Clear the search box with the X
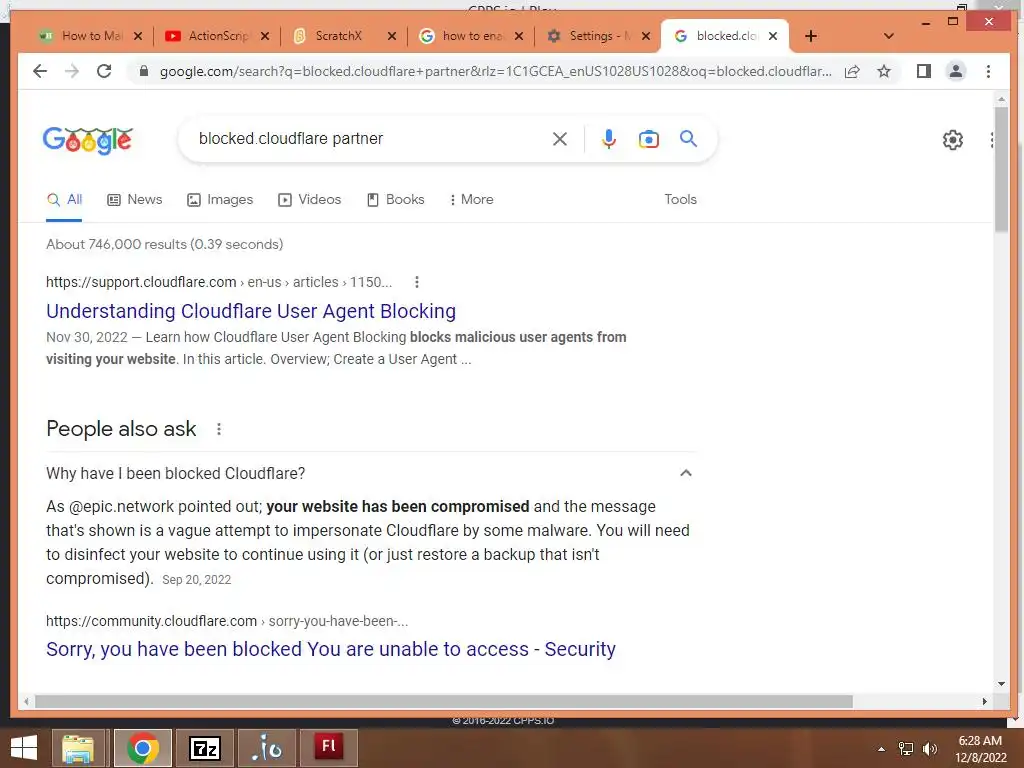 coord(560,139)
